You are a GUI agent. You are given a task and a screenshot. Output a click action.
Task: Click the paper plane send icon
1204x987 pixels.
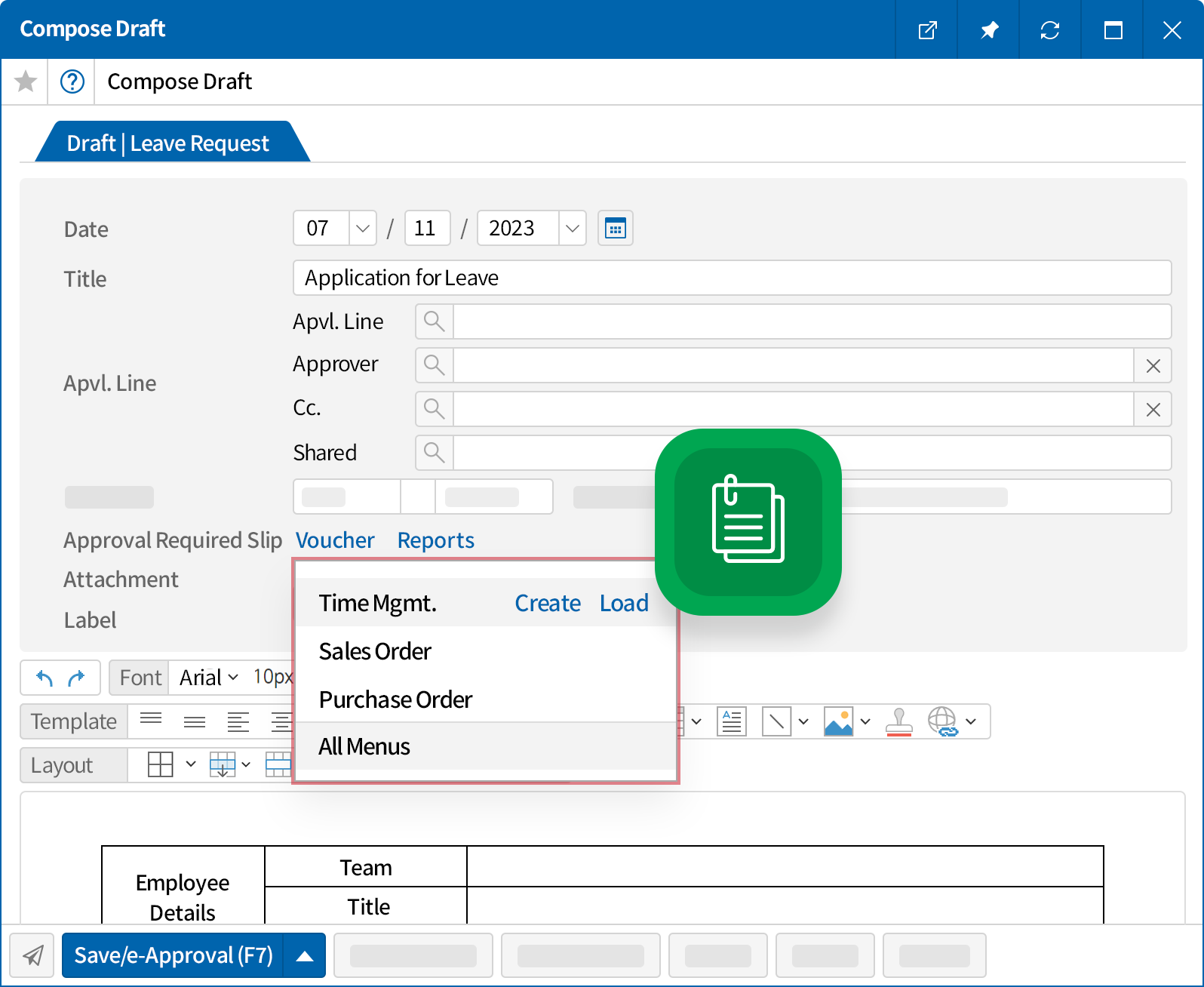32,955
